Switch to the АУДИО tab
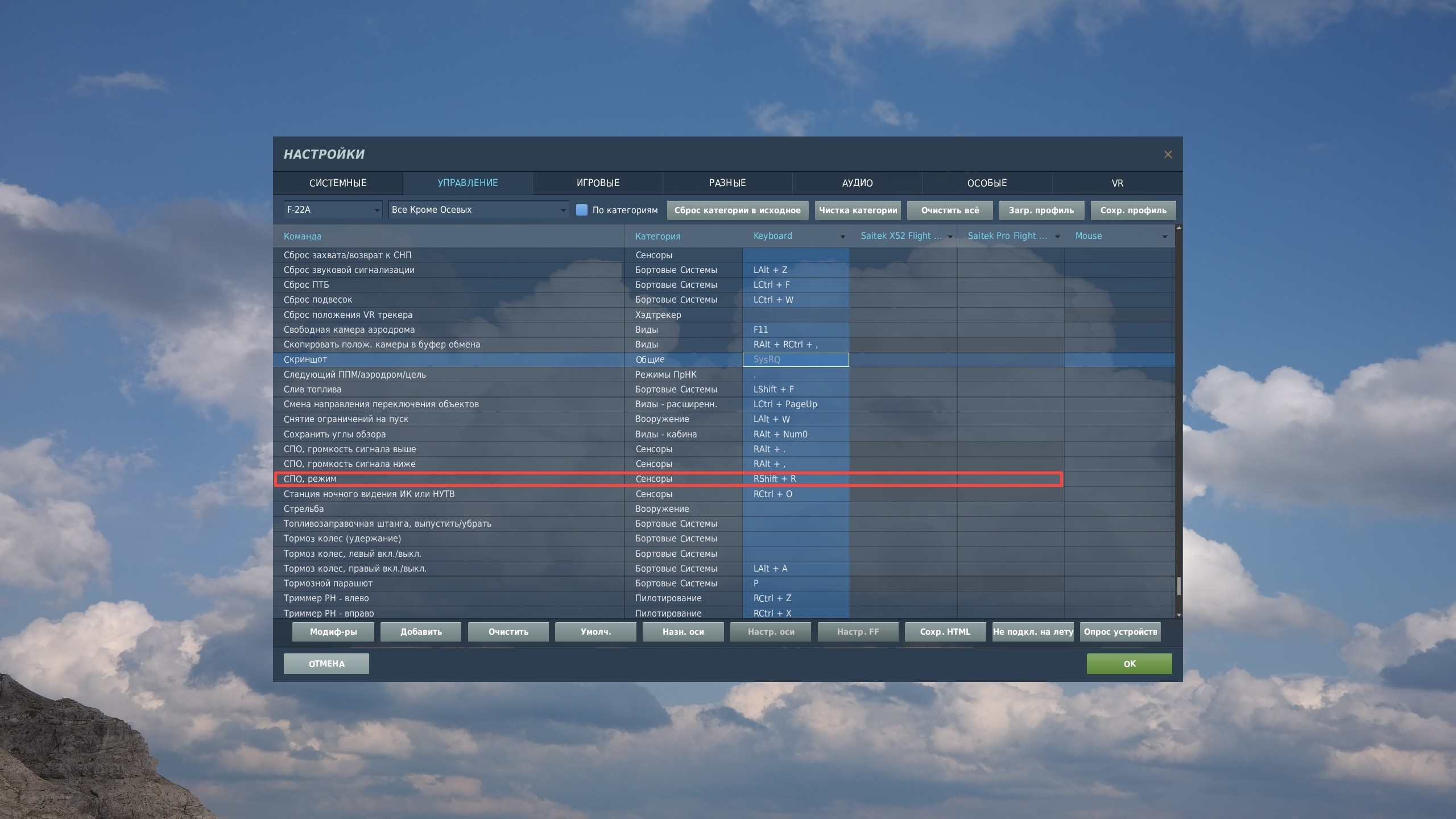1456x819 pixels. (857, 183)
